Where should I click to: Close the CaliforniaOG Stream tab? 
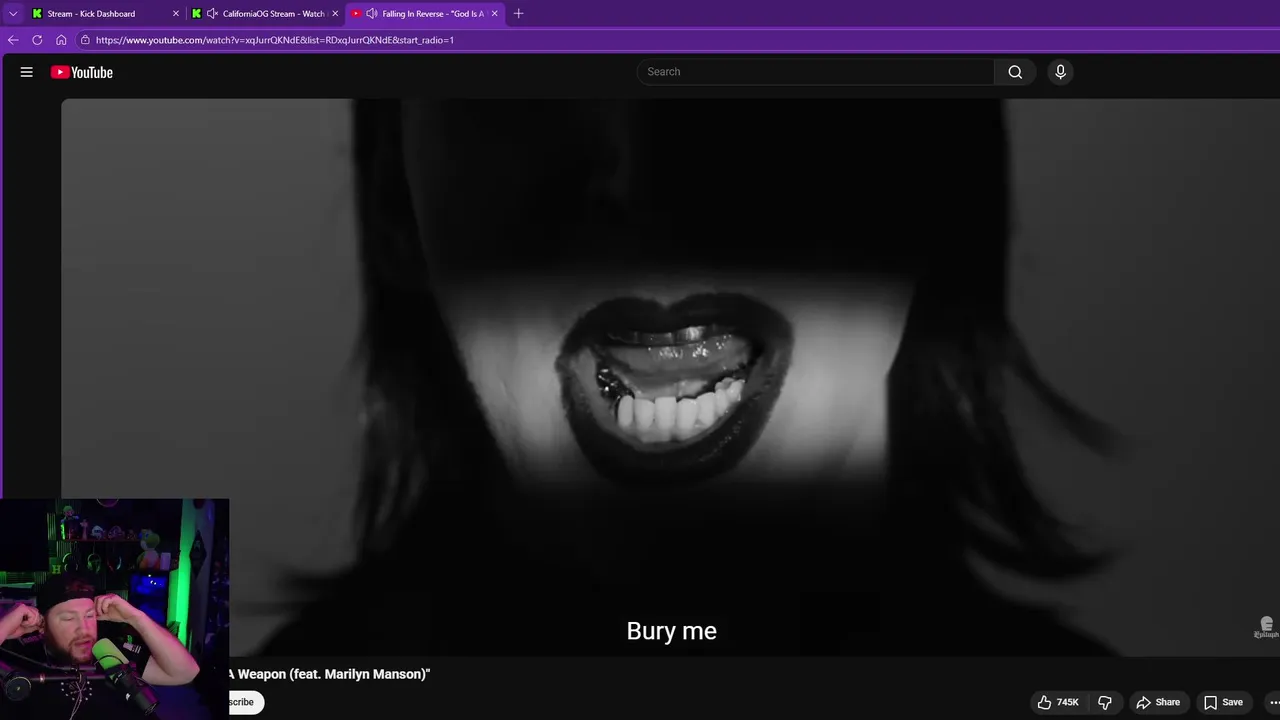[335, 14]
